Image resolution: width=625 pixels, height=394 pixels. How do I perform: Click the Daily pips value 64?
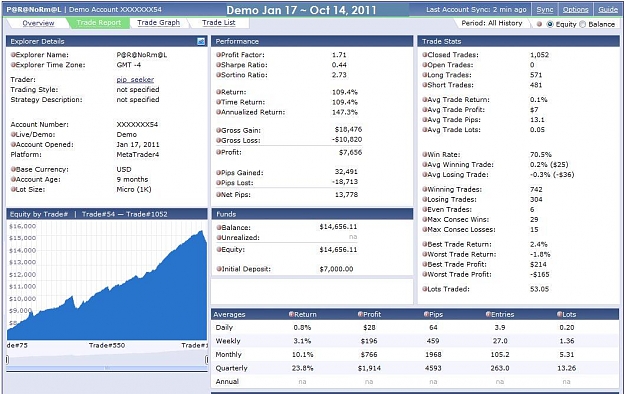click(x=433, y=327)
